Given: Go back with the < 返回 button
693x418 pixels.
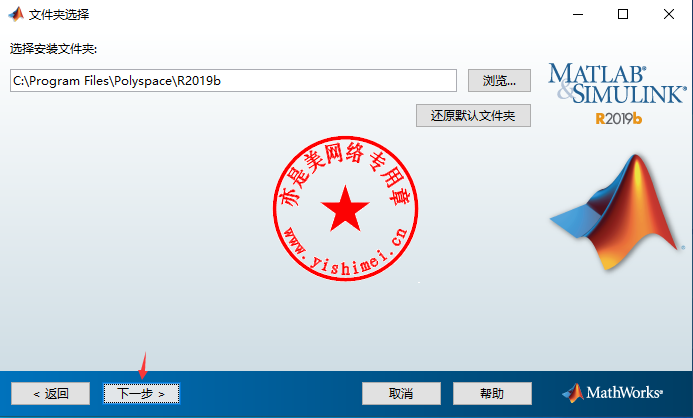Looking at the screenshot, I should 50,393.
